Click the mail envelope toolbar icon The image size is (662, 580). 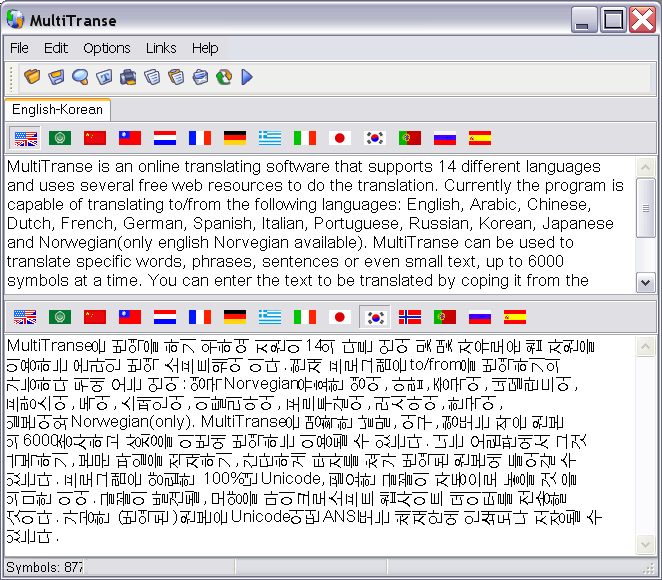[200, 77]
